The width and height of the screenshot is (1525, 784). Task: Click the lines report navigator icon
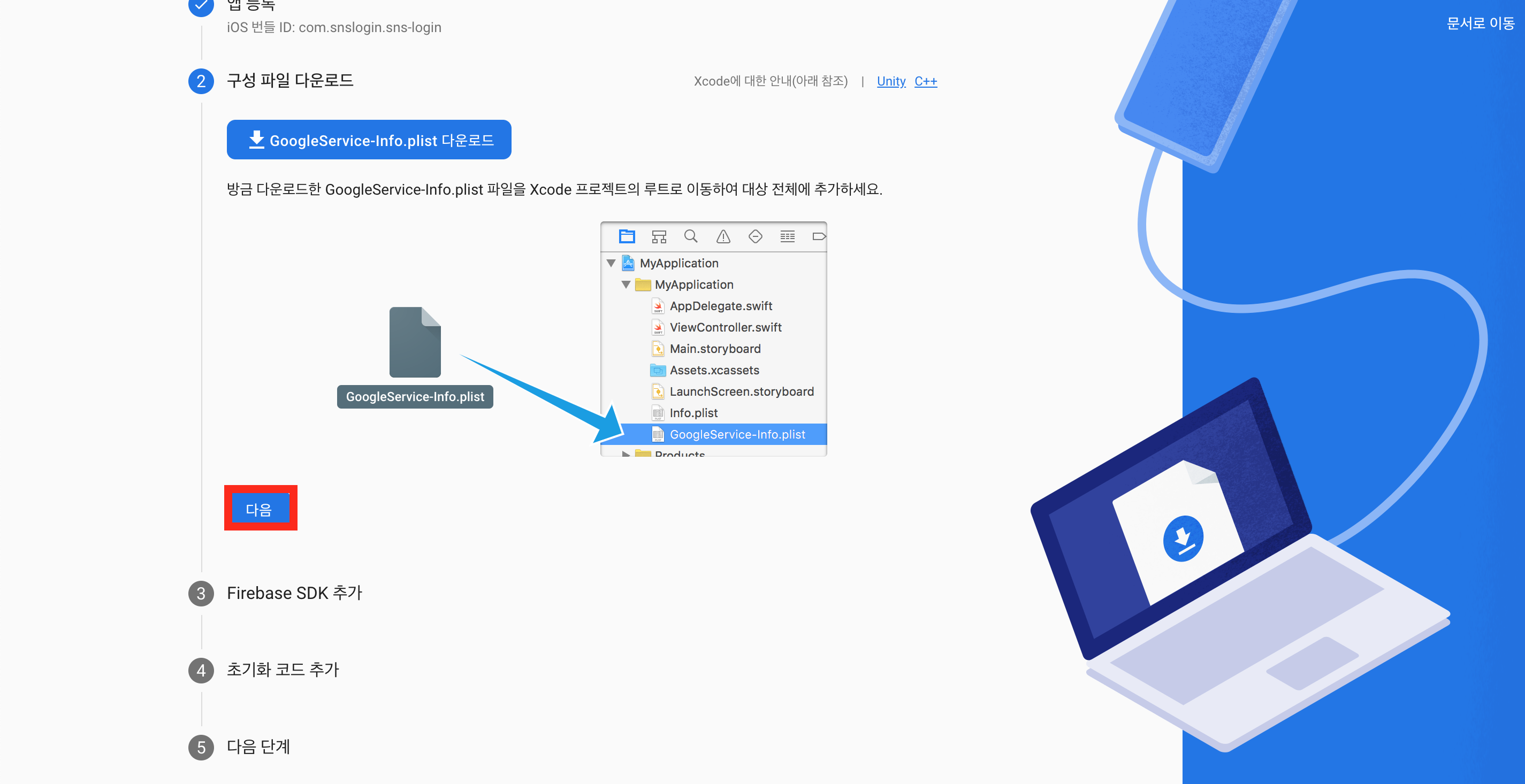(787, 237)
